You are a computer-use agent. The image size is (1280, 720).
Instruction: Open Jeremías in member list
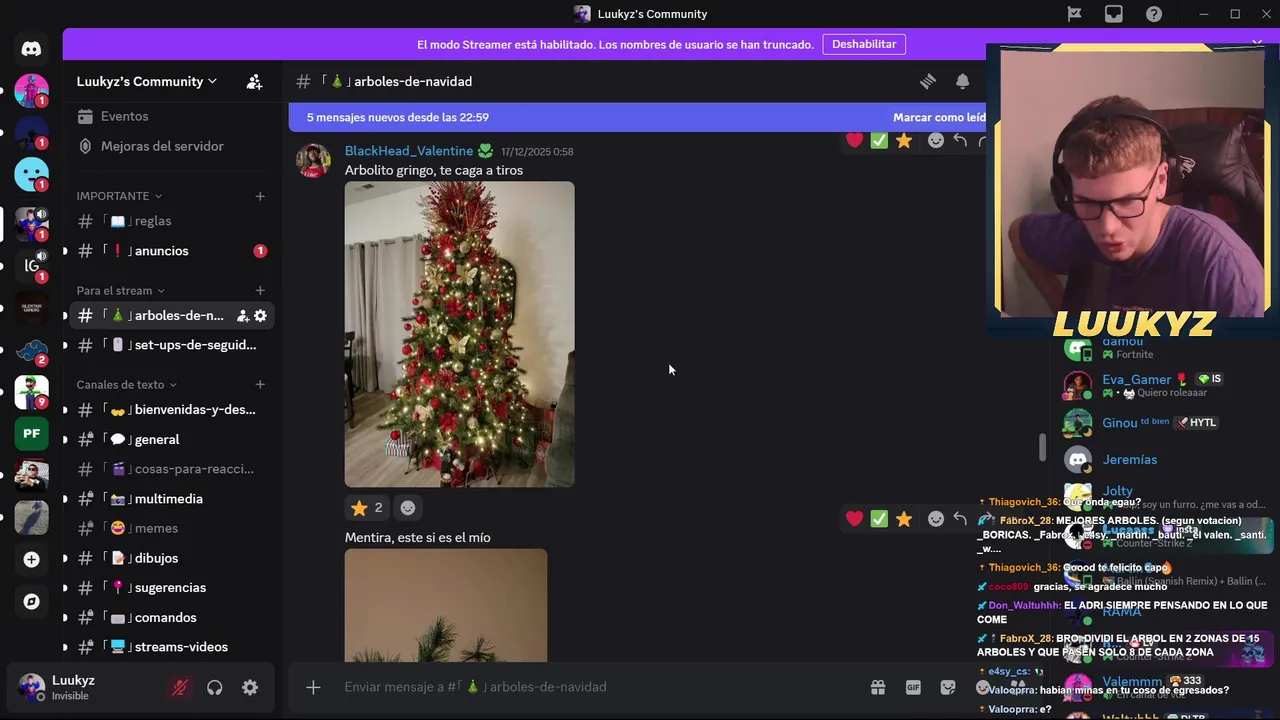tap(1129, 460)
